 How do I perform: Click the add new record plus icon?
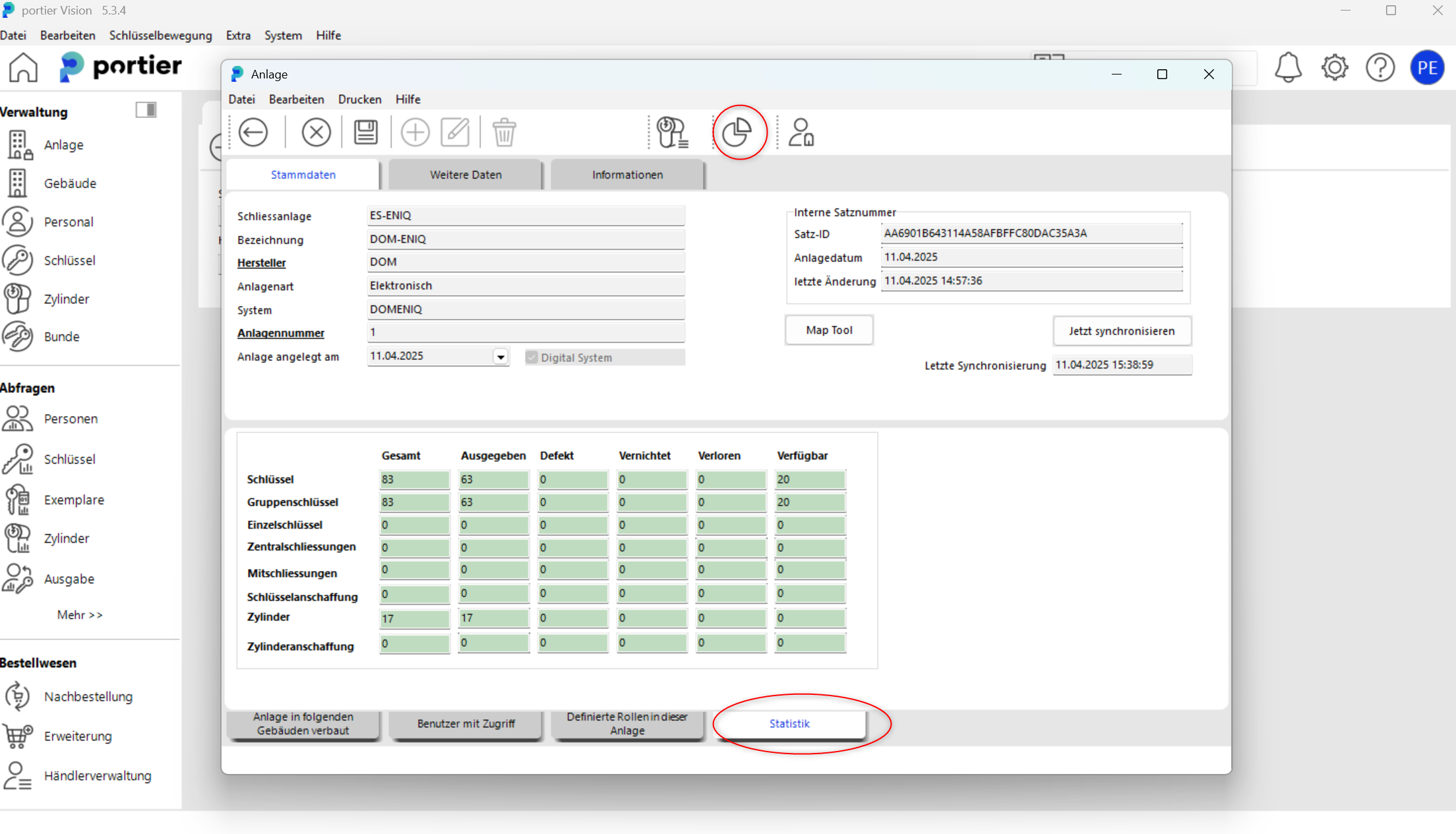point(415,133)
